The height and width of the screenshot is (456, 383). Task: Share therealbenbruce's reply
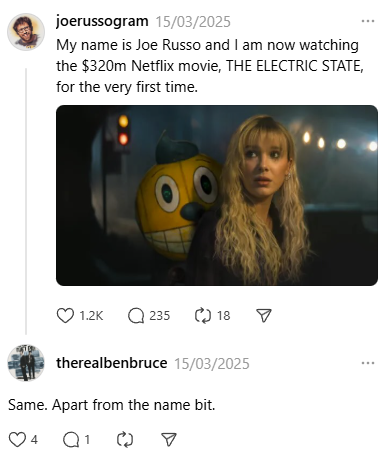tap(169, 440)
